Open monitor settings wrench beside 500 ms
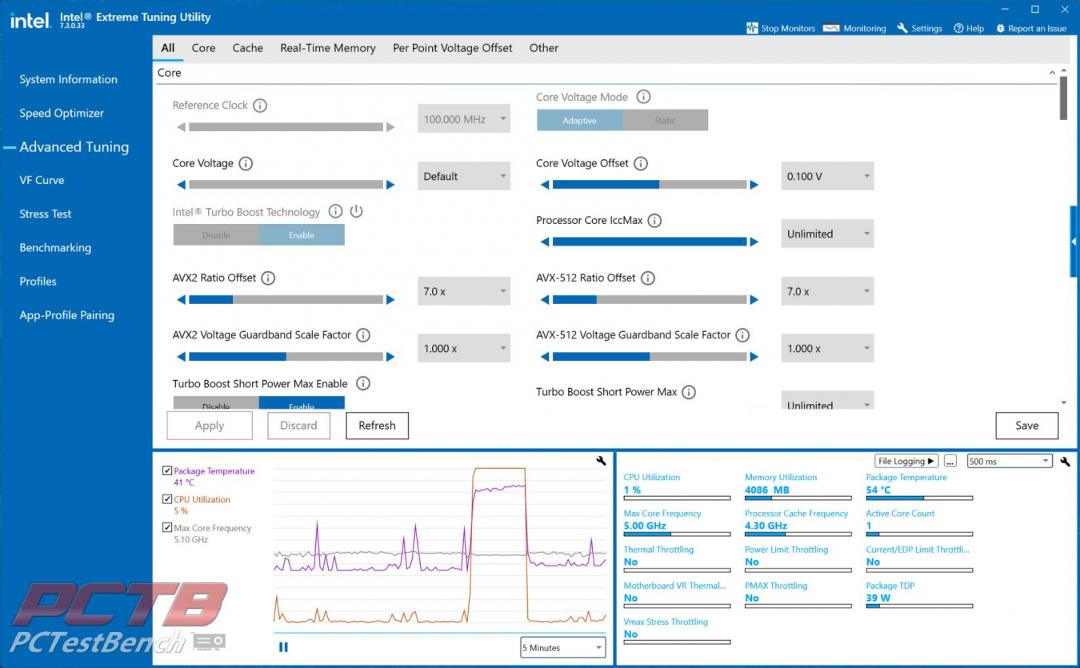The height and width of the screenshot is (668, 1080). click(1065, 461)
